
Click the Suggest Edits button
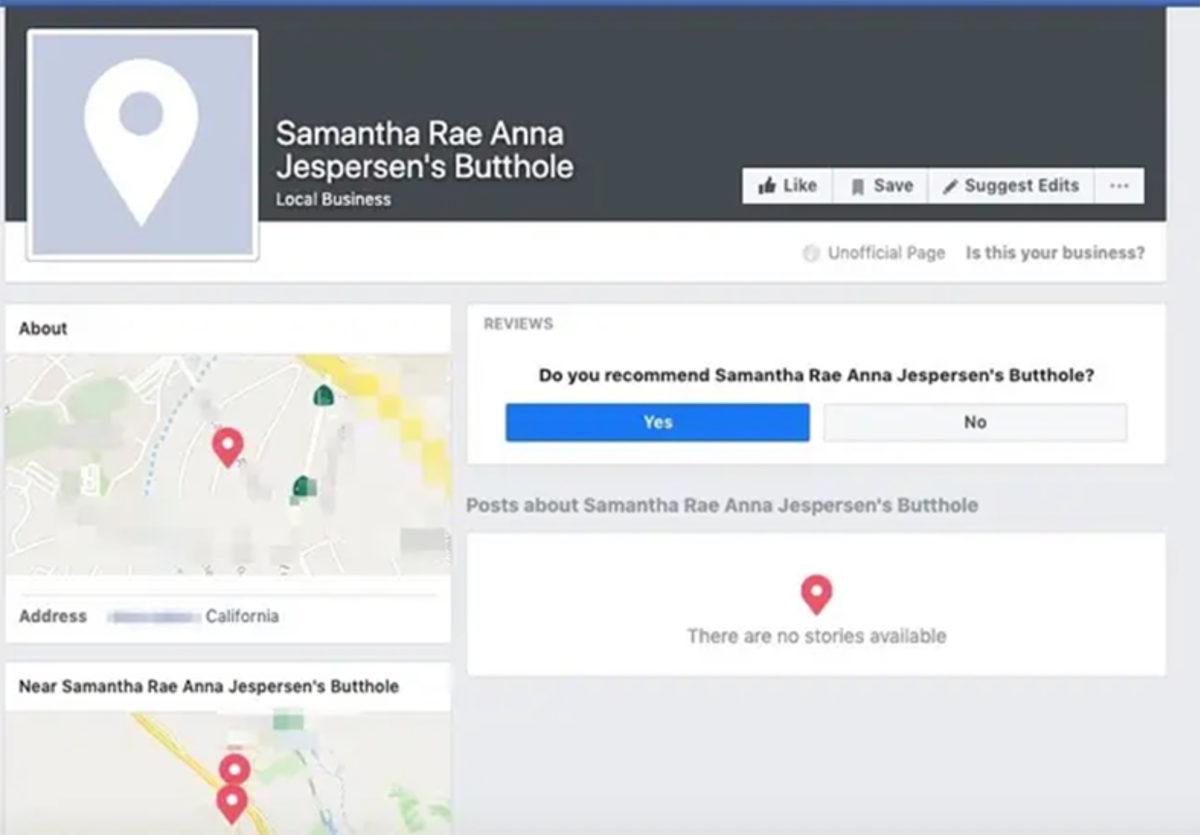coord(1011,186)
